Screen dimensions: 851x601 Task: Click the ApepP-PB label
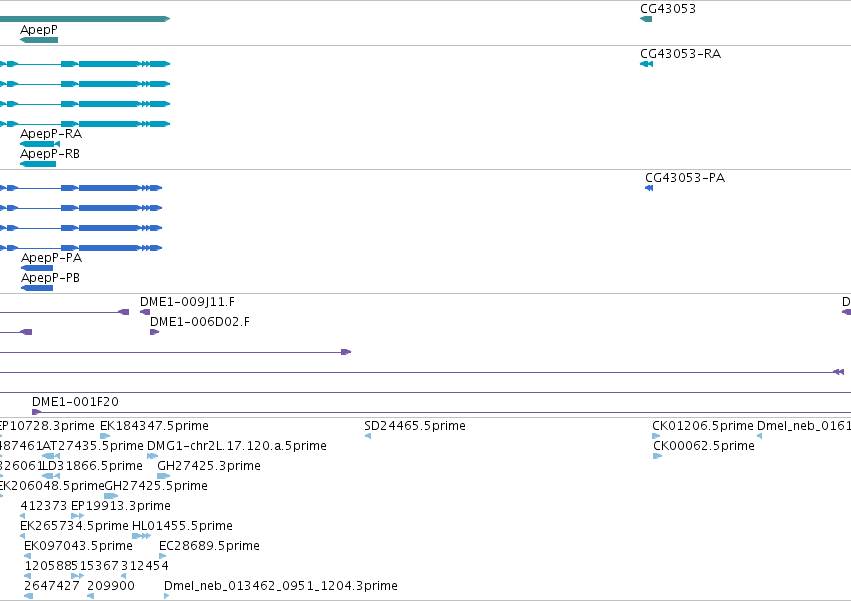pyautogui.click(x=50, y=278)
